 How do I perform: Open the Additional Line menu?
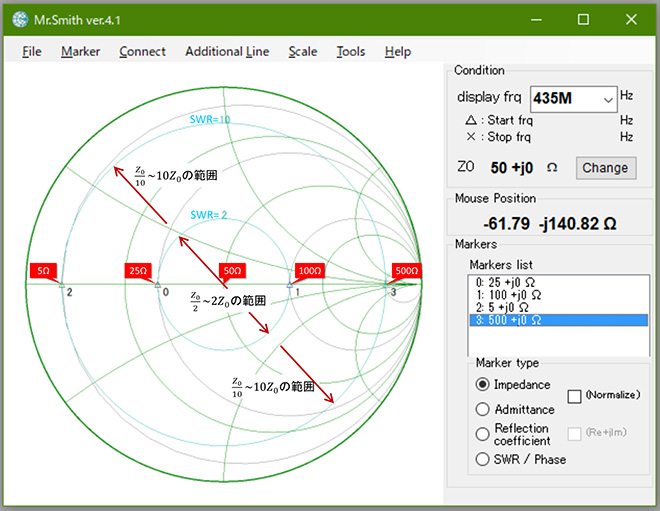point(227,51)
